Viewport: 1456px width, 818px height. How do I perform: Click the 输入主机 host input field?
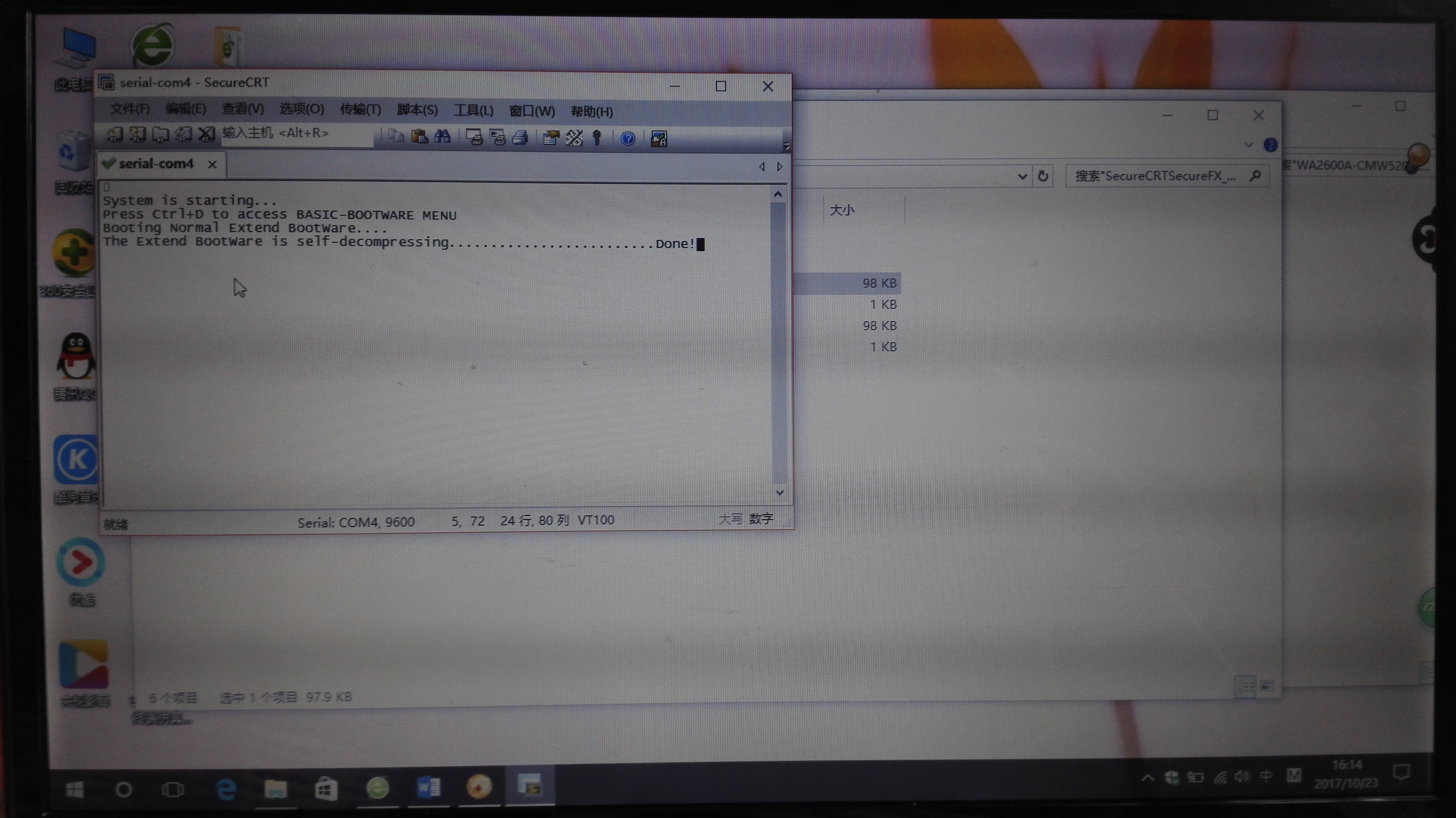coord(294,134)
